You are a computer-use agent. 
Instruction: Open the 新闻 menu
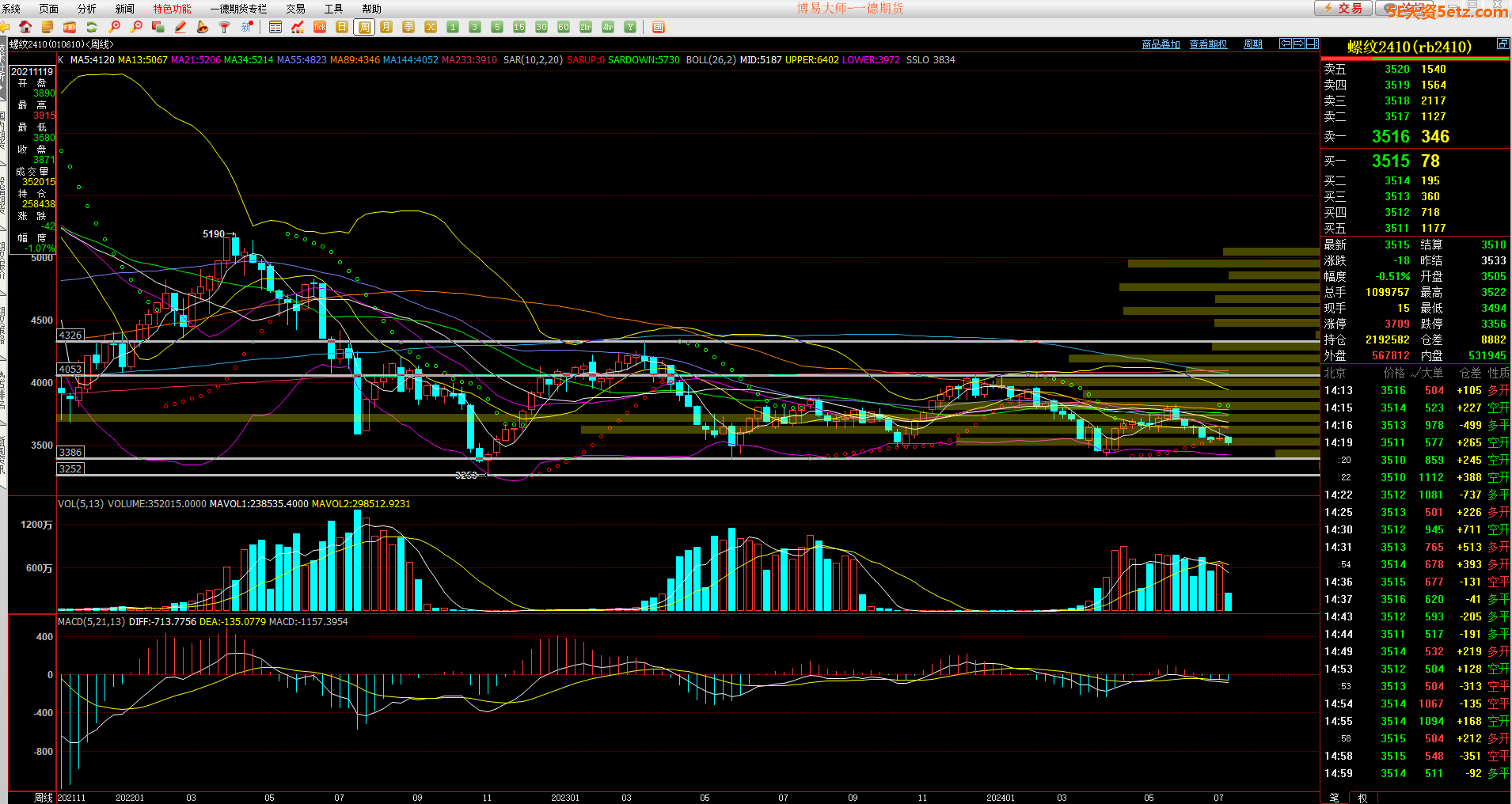(x=125, y=9)
